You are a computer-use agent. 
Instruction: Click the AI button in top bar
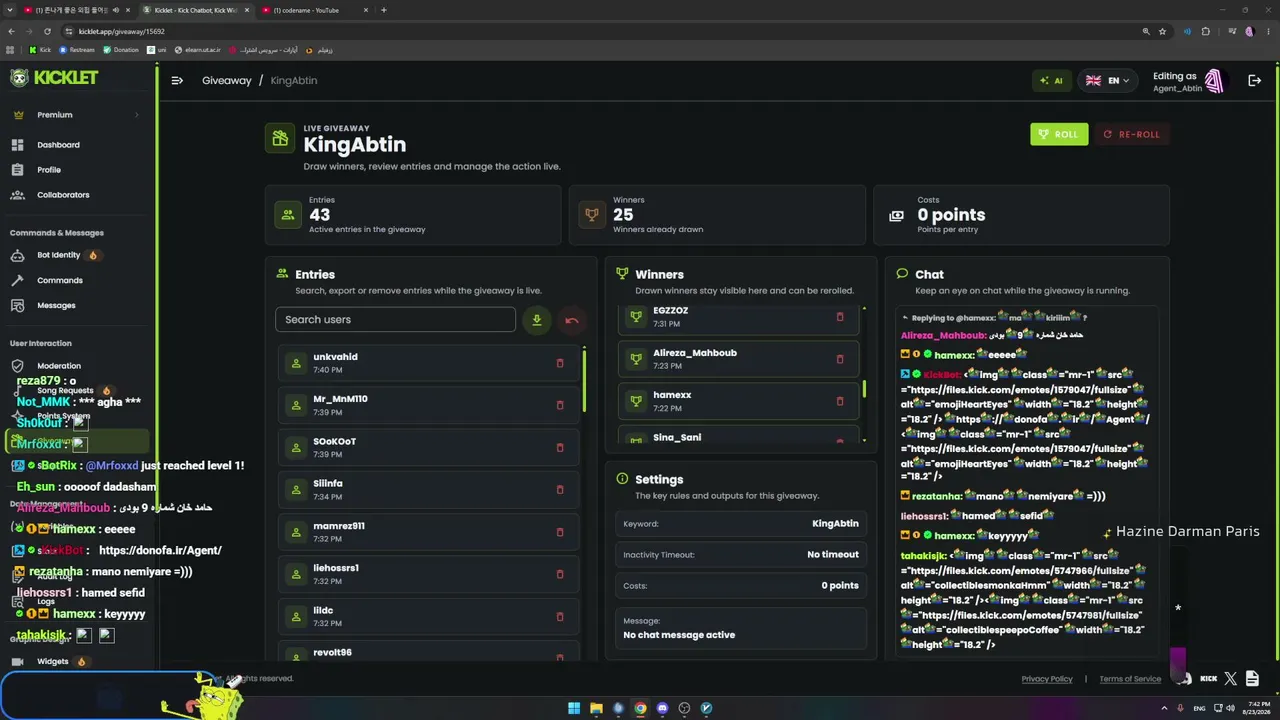(1051, 80)
